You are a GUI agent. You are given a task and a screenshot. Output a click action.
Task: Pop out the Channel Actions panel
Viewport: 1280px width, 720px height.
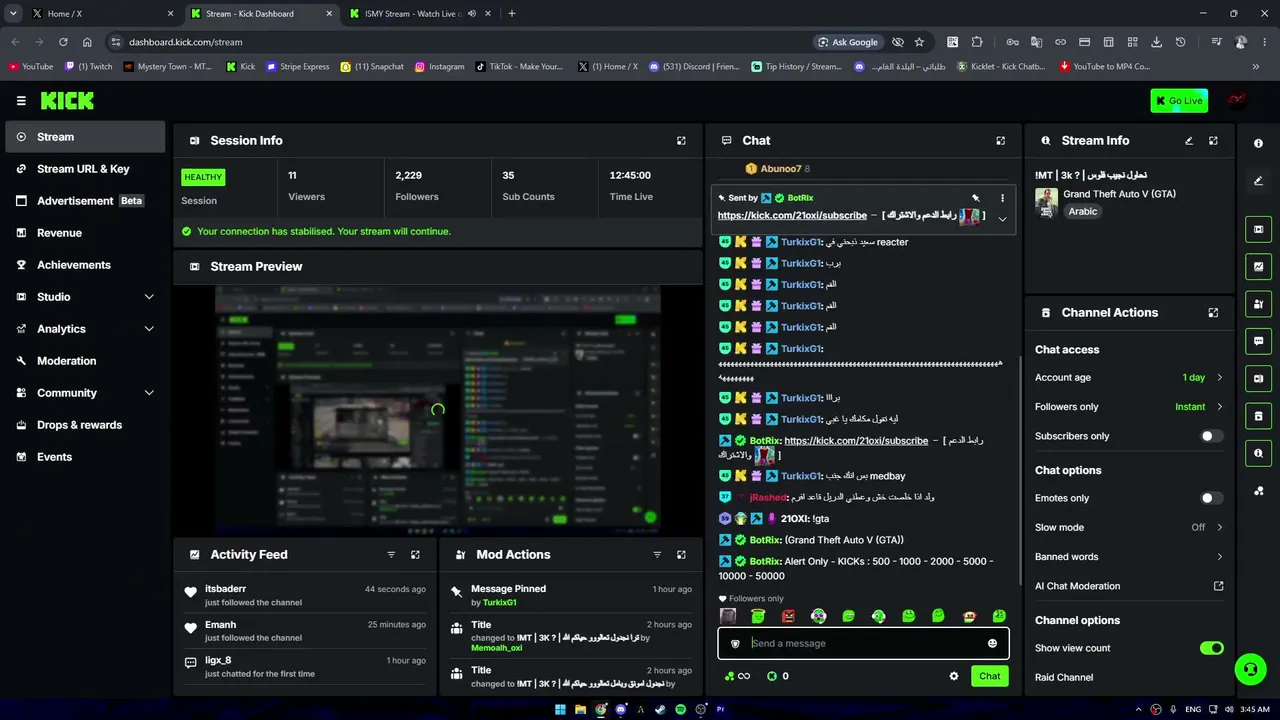coord(1213,313)
